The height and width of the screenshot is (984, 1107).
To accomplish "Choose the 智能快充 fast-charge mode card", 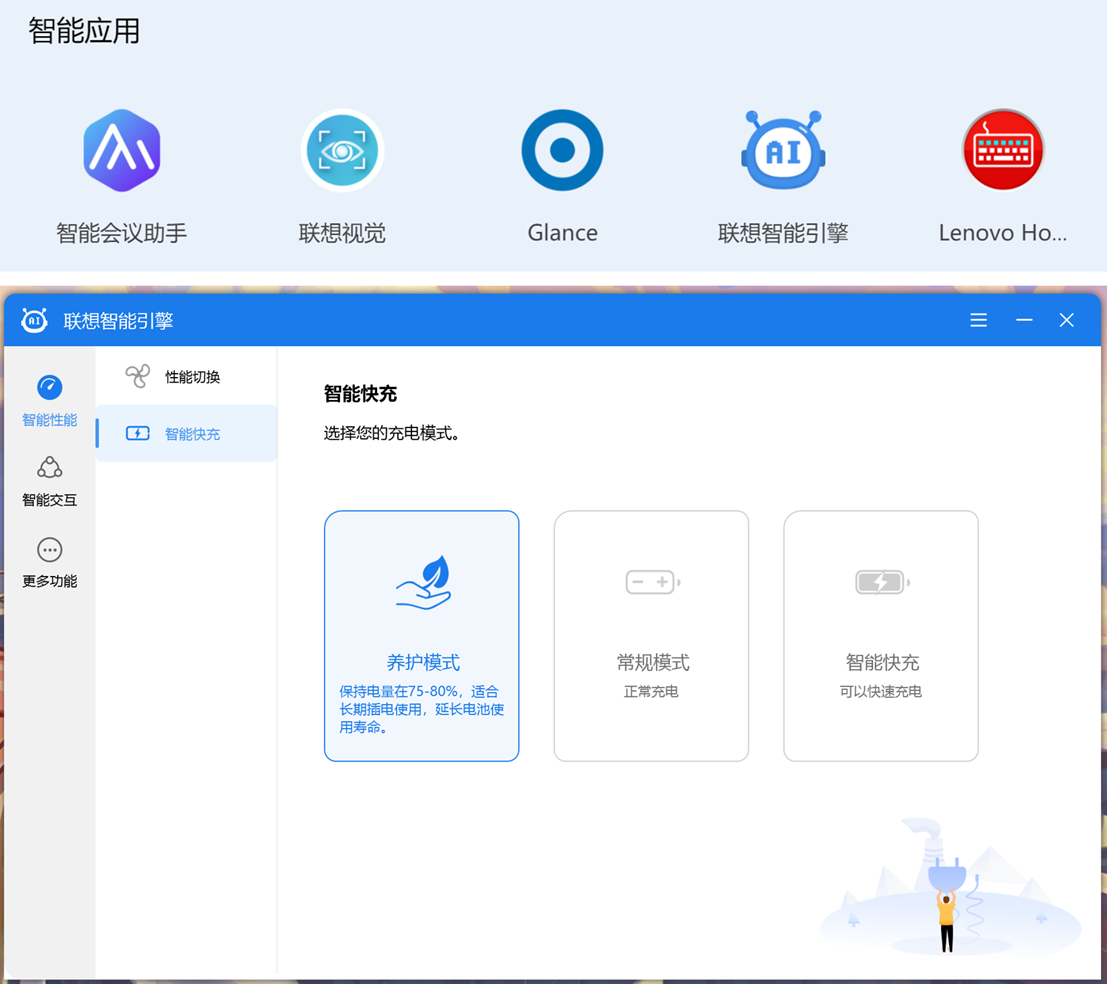I will 881,636.
